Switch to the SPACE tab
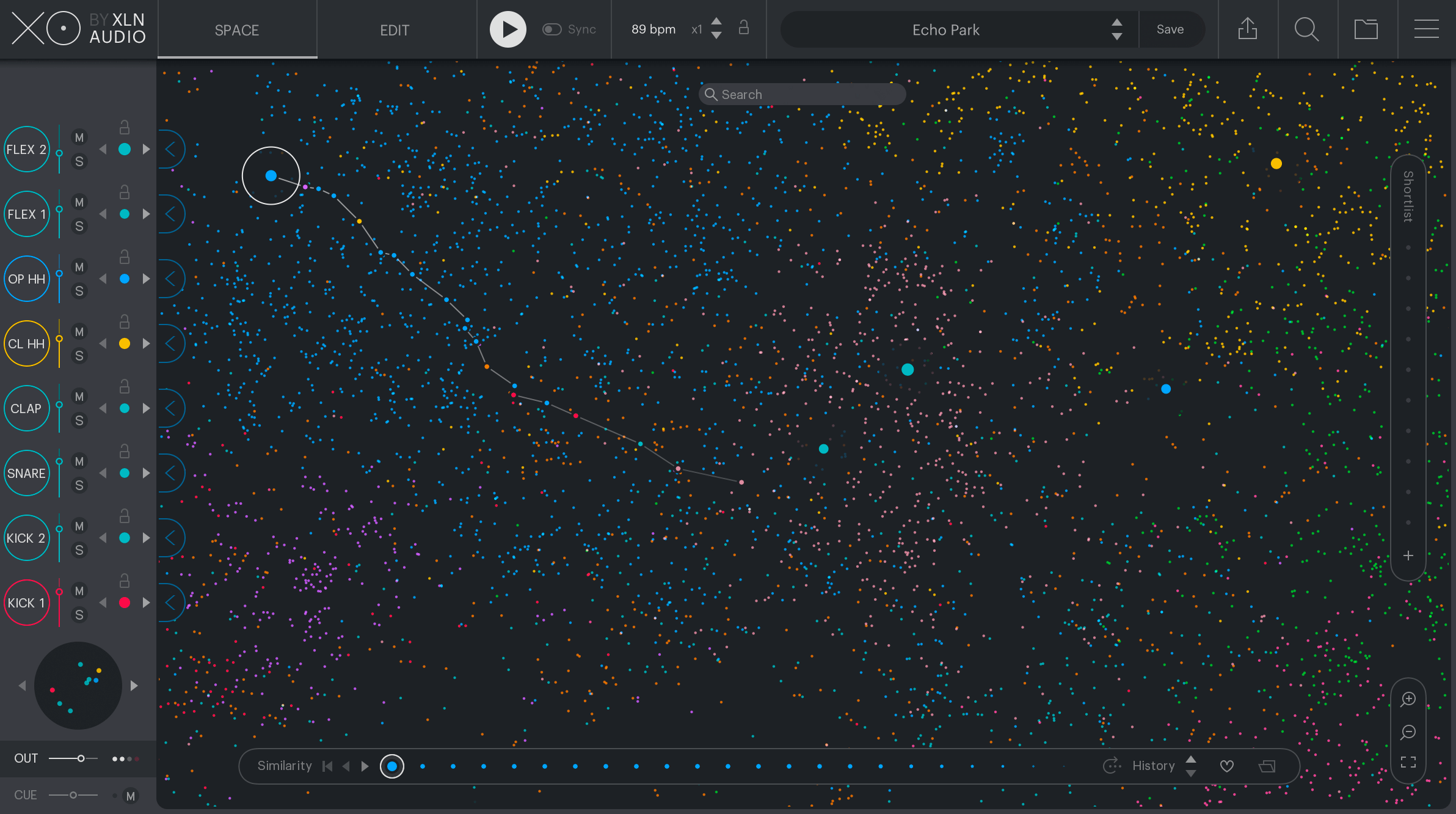This screenshot has height=814, width=1456. coord(237,30)
